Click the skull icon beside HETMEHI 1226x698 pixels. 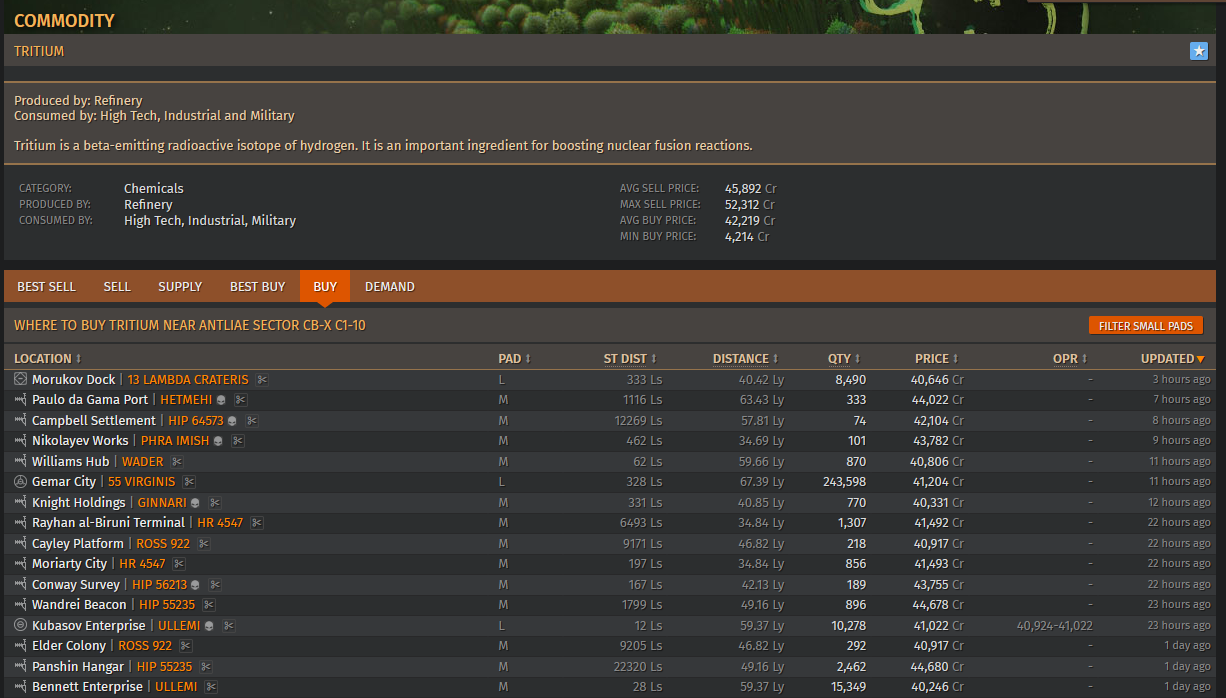point(221,400)
